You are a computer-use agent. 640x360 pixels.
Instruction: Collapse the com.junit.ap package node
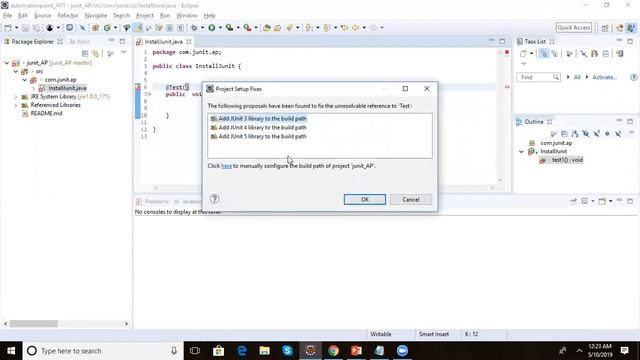pyautogui.click(x=24, y=80)
